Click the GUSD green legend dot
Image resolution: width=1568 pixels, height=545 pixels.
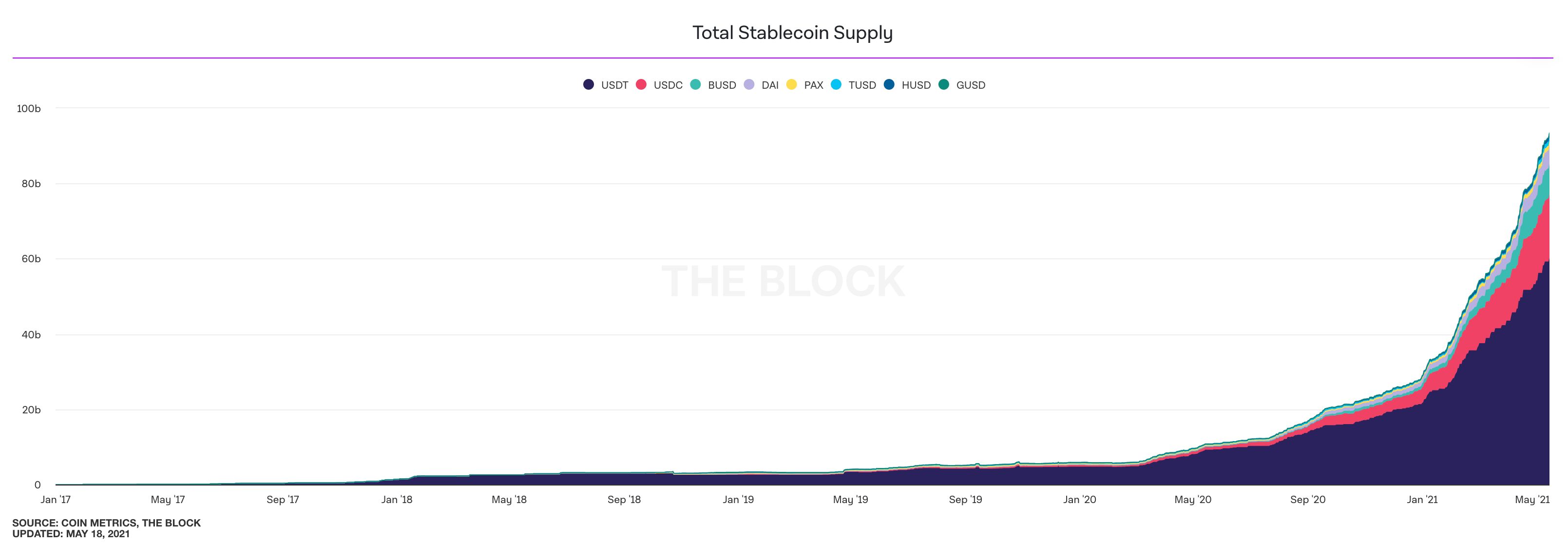[943, 85]
